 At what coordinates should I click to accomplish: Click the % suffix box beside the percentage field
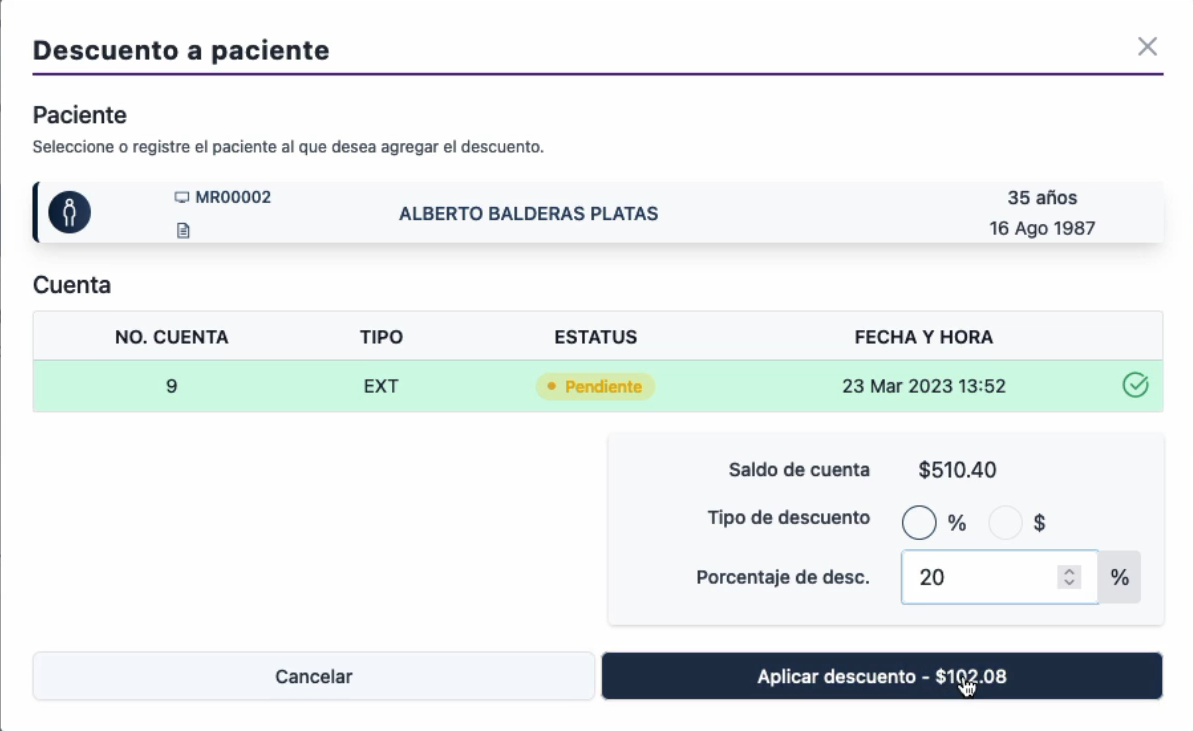coord(1119,577)
